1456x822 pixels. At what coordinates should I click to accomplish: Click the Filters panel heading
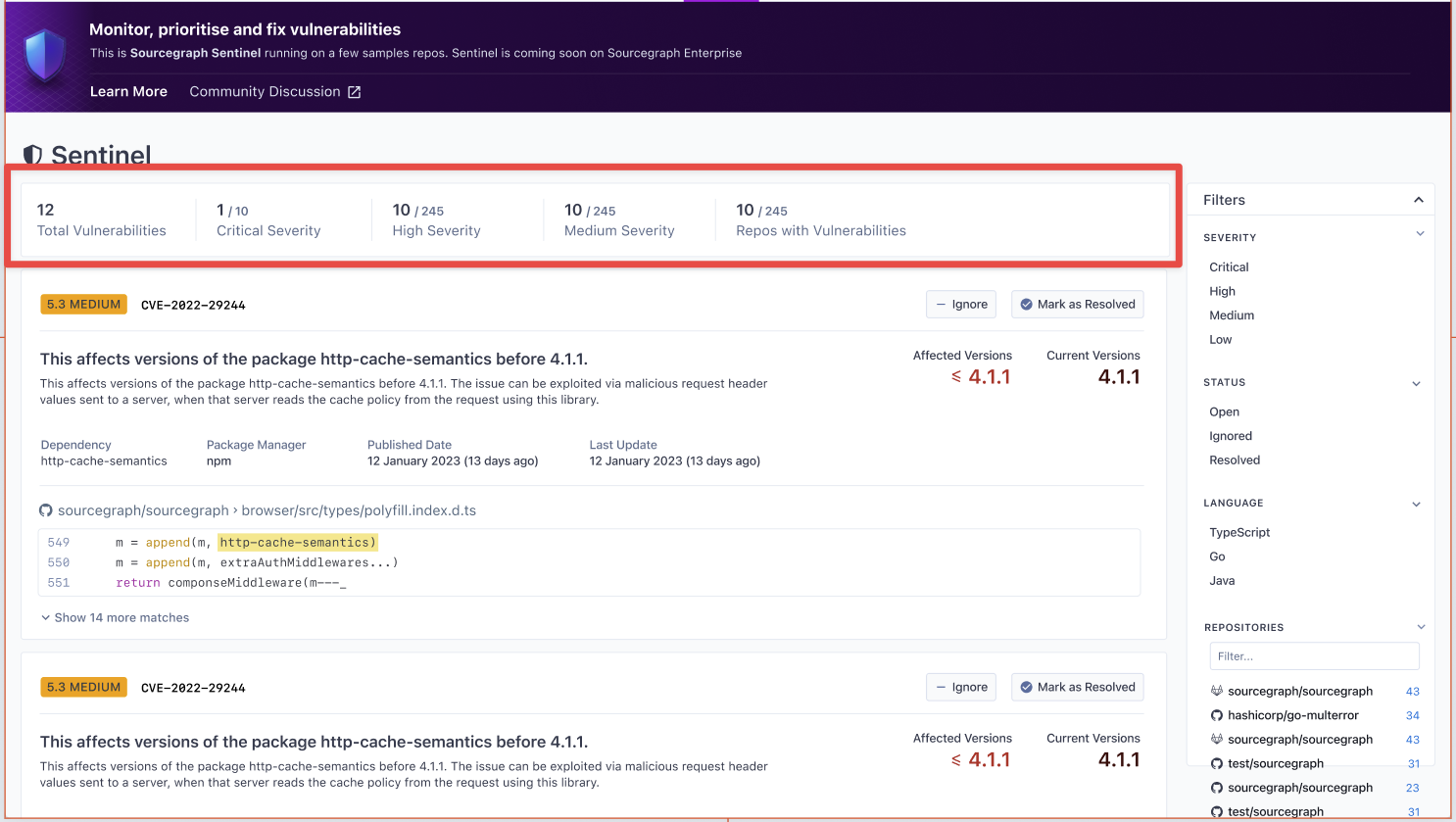click(1224, 200)
